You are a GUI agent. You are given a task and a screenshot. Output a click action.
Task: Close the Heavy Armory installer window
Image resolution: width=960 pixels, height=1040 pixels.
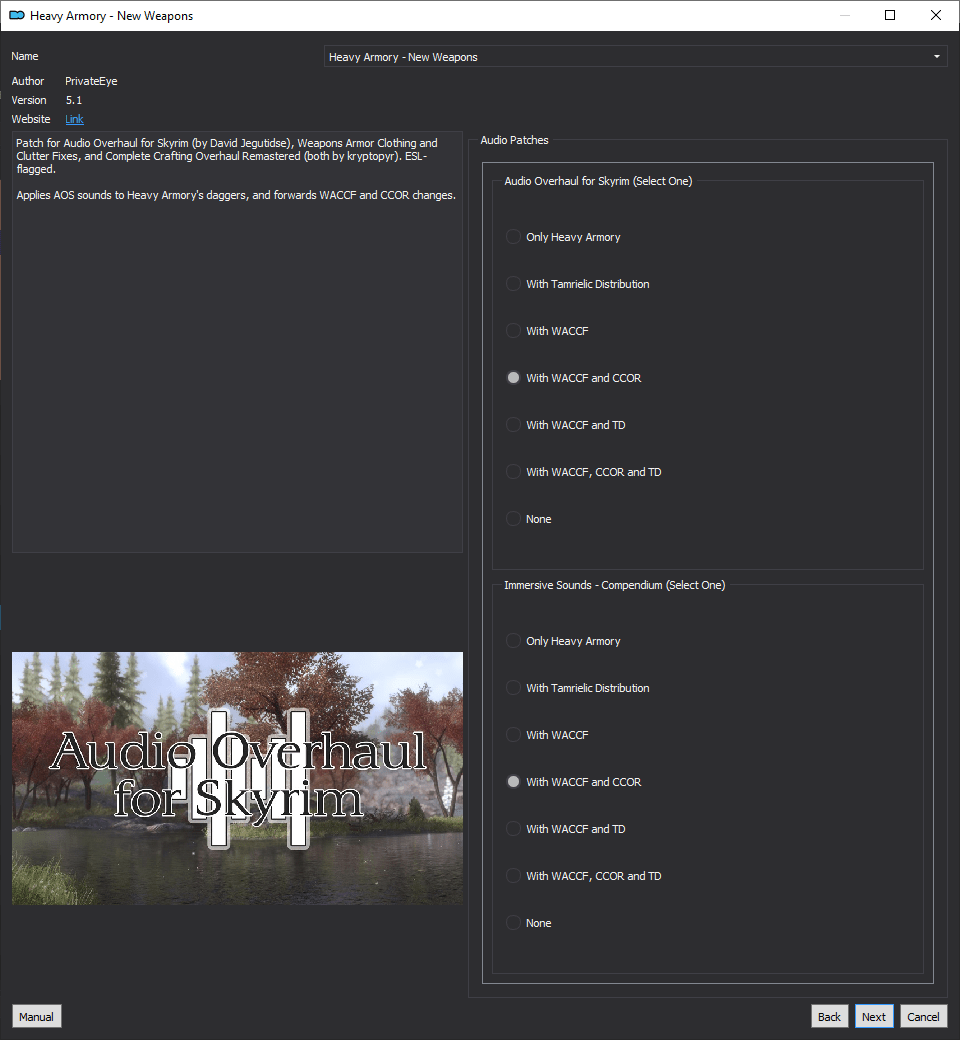(935, 15)
